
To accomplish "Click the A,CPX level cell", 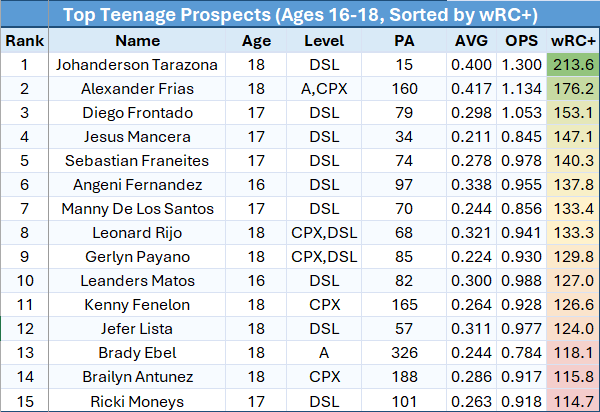I will click(324, 89).
